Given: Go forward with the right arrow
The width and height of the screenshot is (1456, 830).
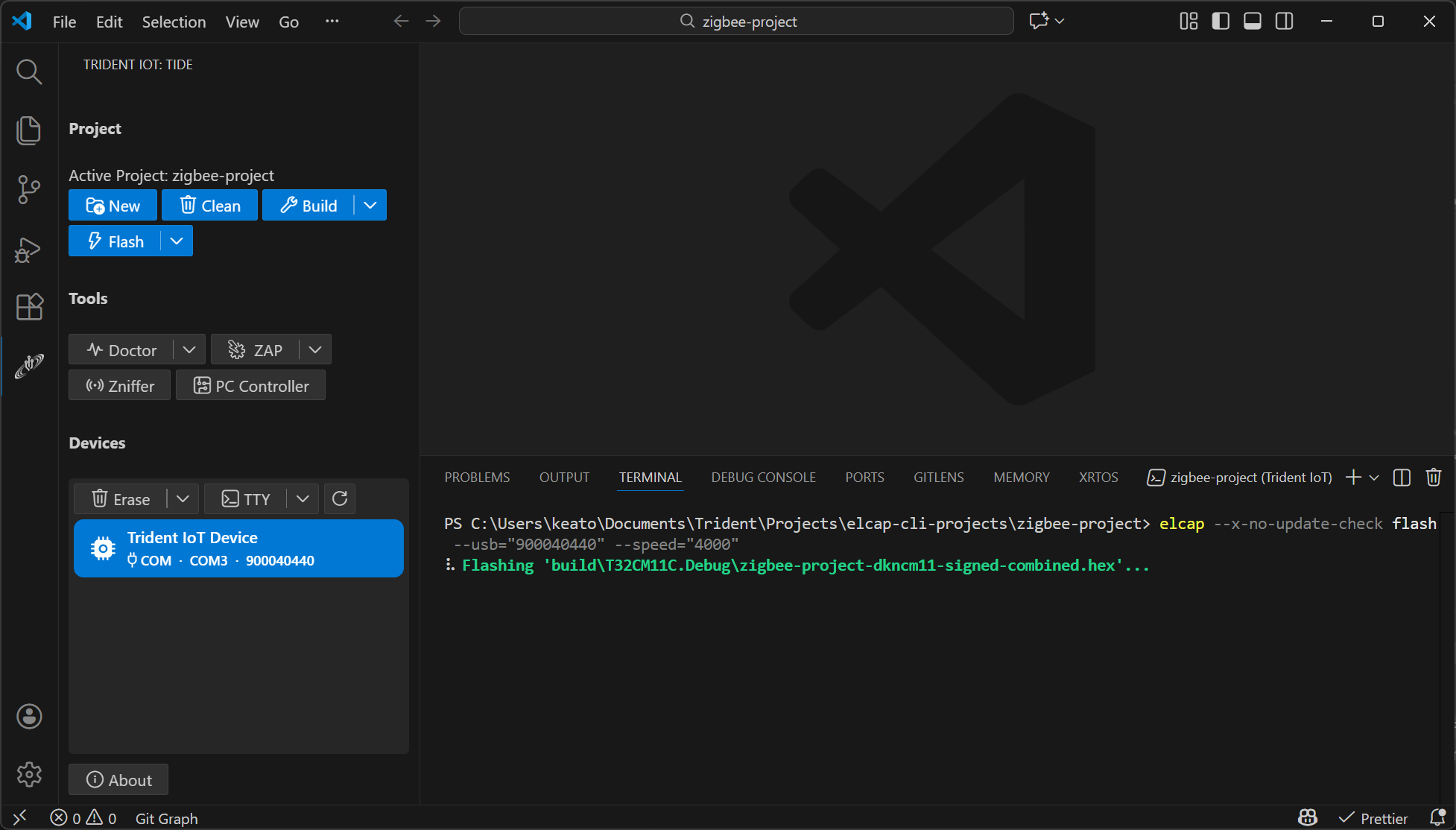Looking at the screenshot, I should point(433,22).
